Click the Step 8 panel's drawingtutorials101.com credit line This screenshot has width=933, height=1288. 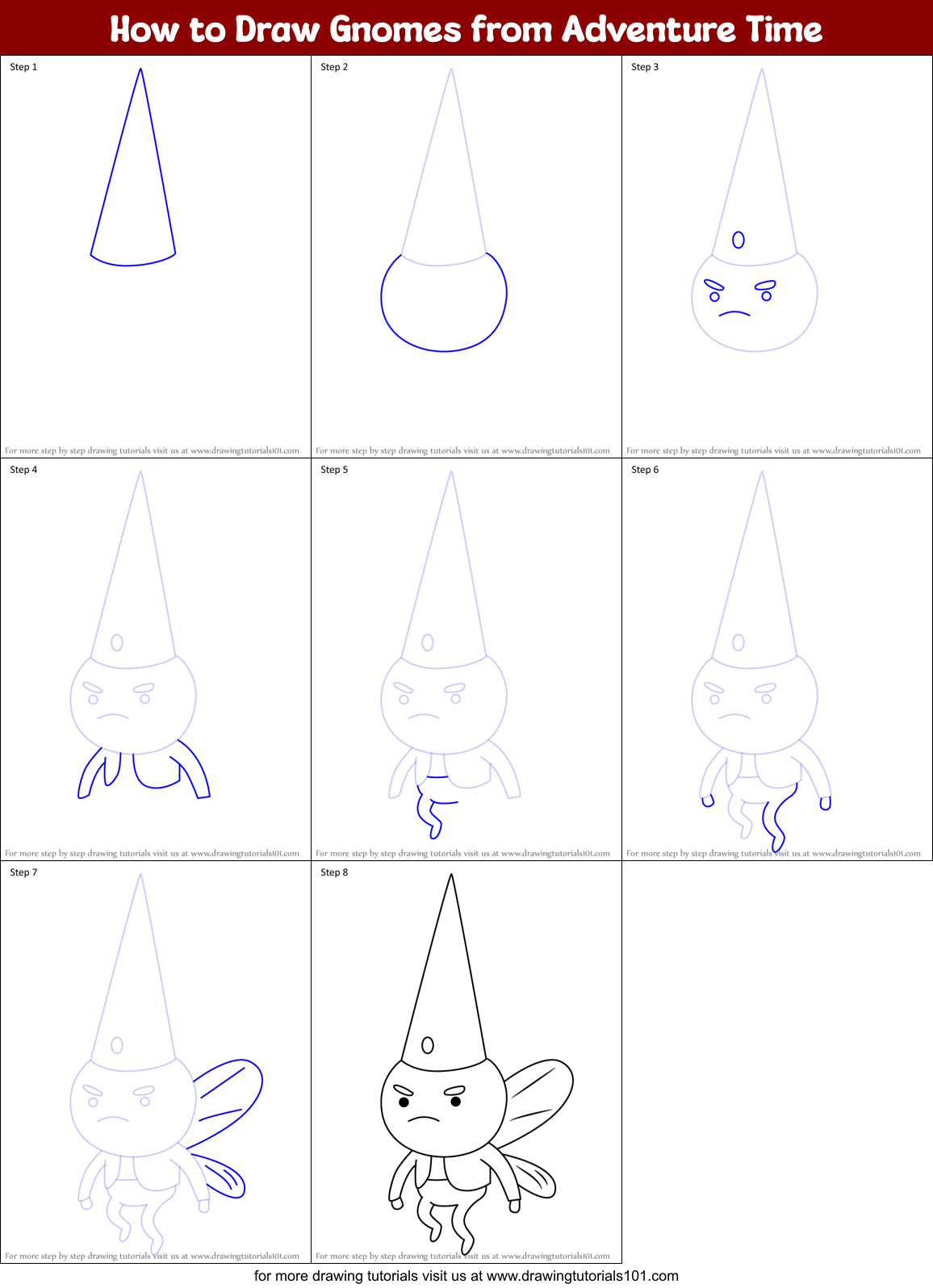point(462,1256)
